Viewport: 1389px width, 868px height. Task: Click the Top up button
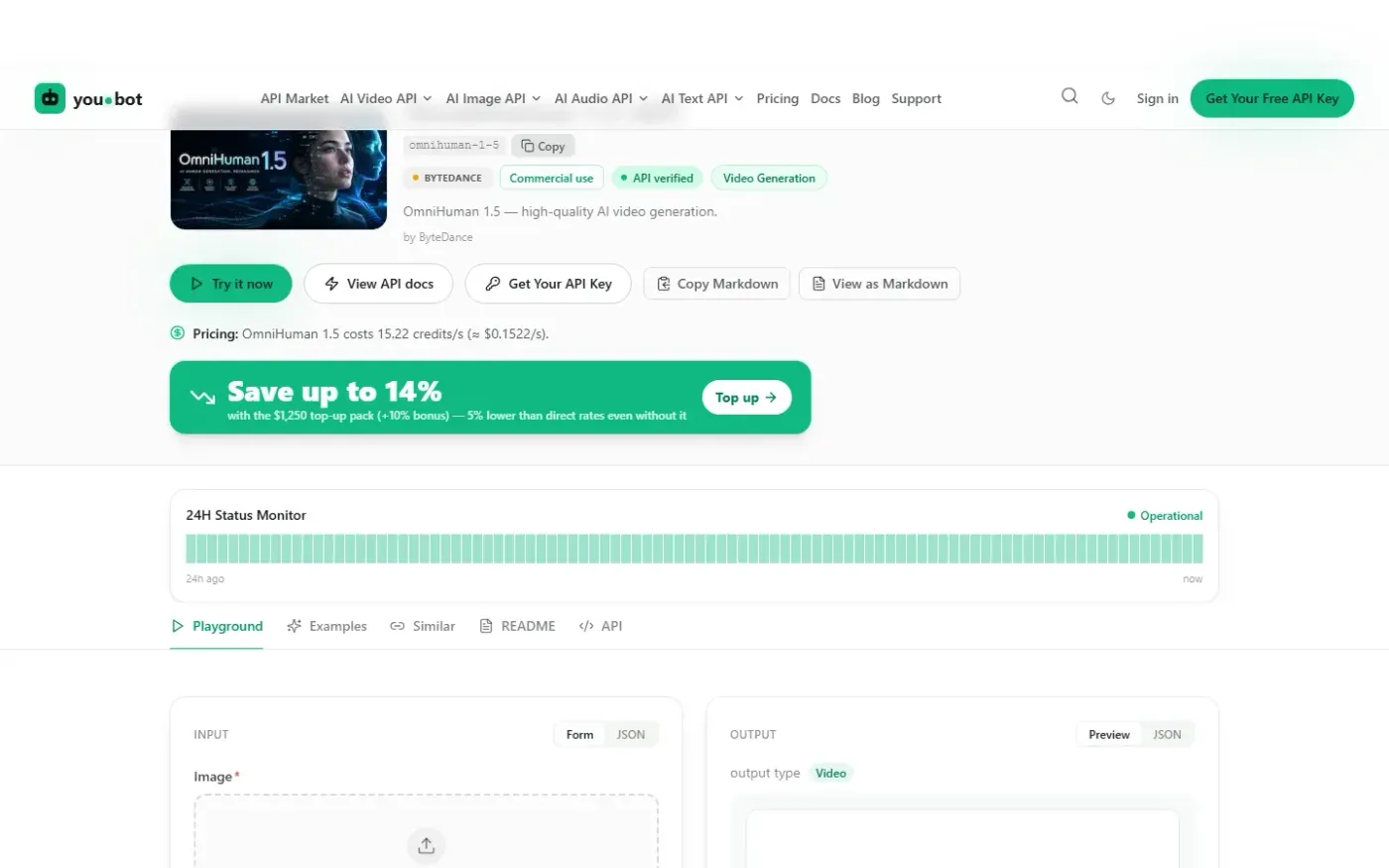(x=746, y=397)
